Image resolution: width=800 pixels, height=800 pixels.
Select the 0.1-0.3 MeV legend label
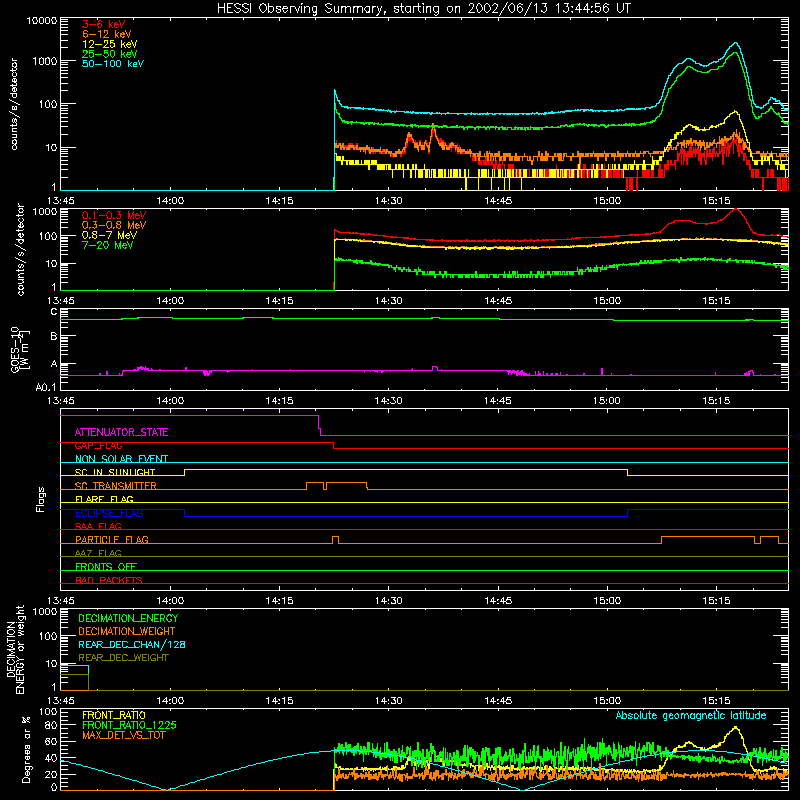coord(114,215)
